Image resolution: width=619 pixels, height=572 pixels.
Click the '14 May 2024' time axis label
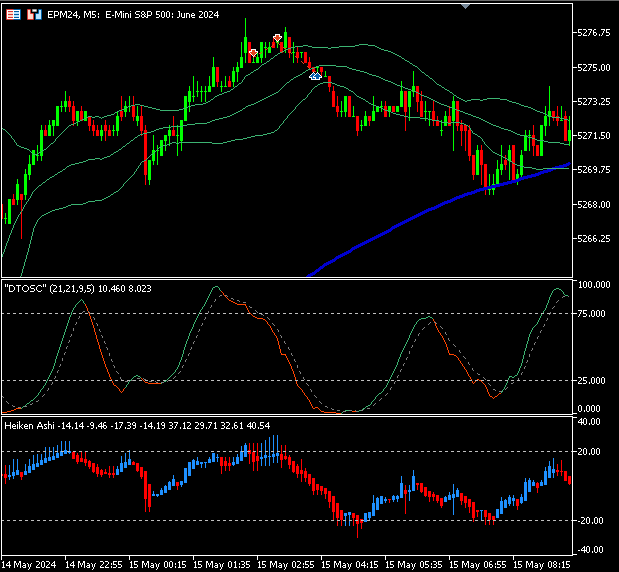point(29,565)
